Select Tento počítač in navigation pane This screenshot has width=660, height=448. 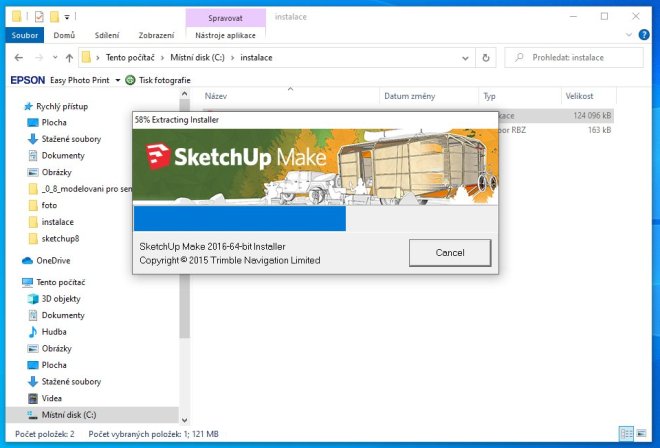[x=61, y=282]
